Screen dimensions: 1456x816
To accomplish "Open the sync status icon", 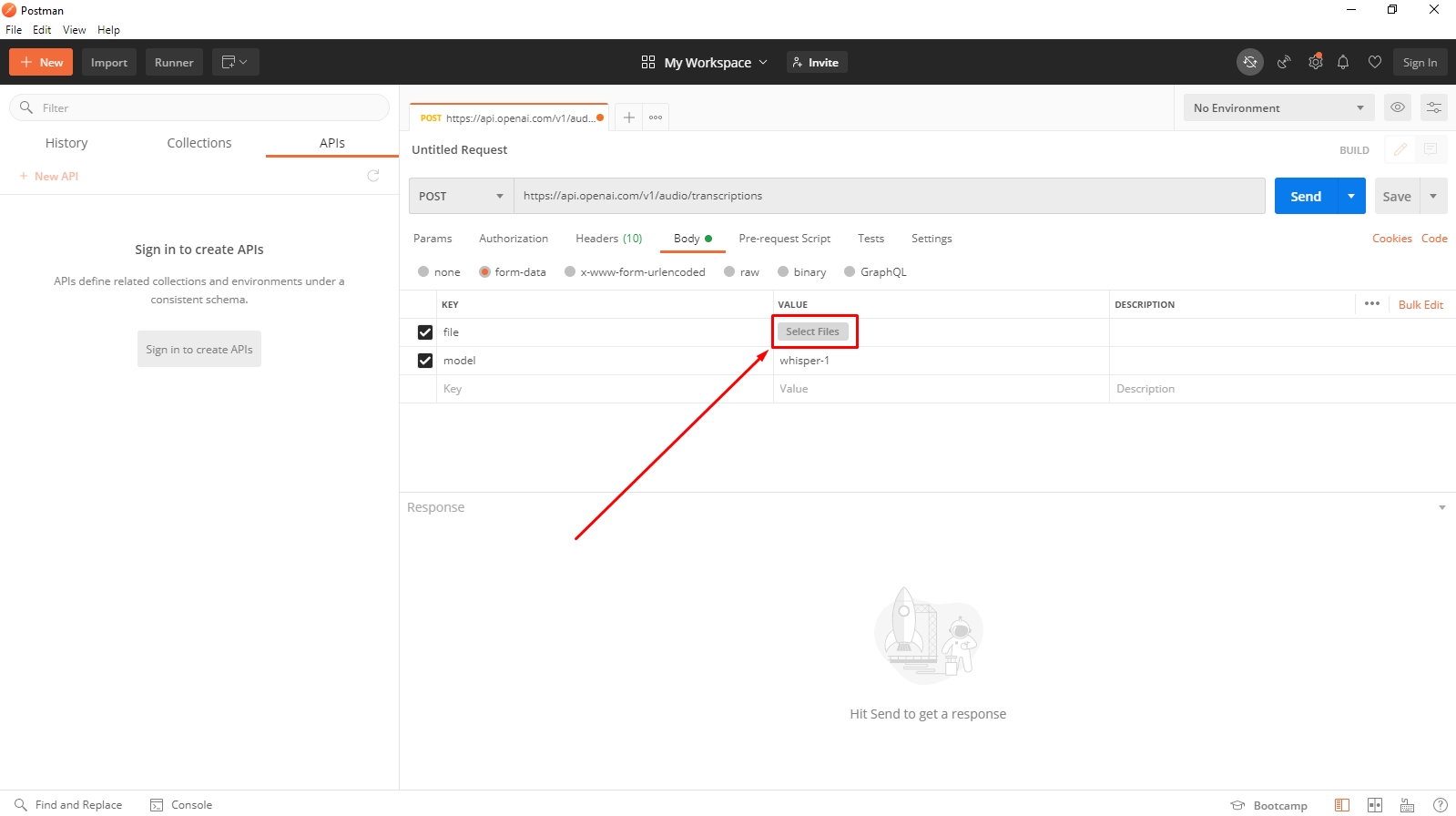I will coord(1250,62).
